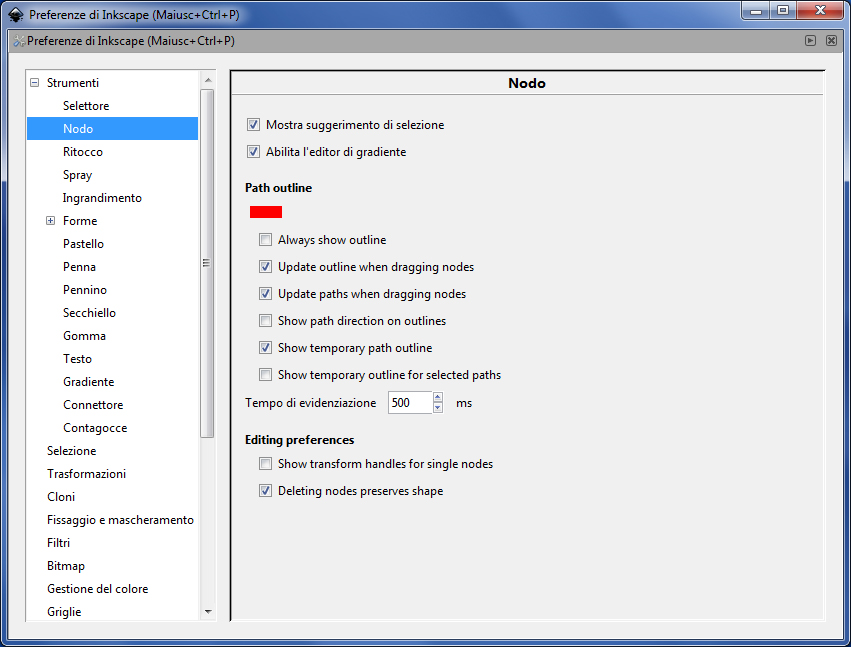Image resolution: width=851 pixels, height=647 pixels.
Task: Go to Gestione del colore settings
Action: click(x=97, y=589)
